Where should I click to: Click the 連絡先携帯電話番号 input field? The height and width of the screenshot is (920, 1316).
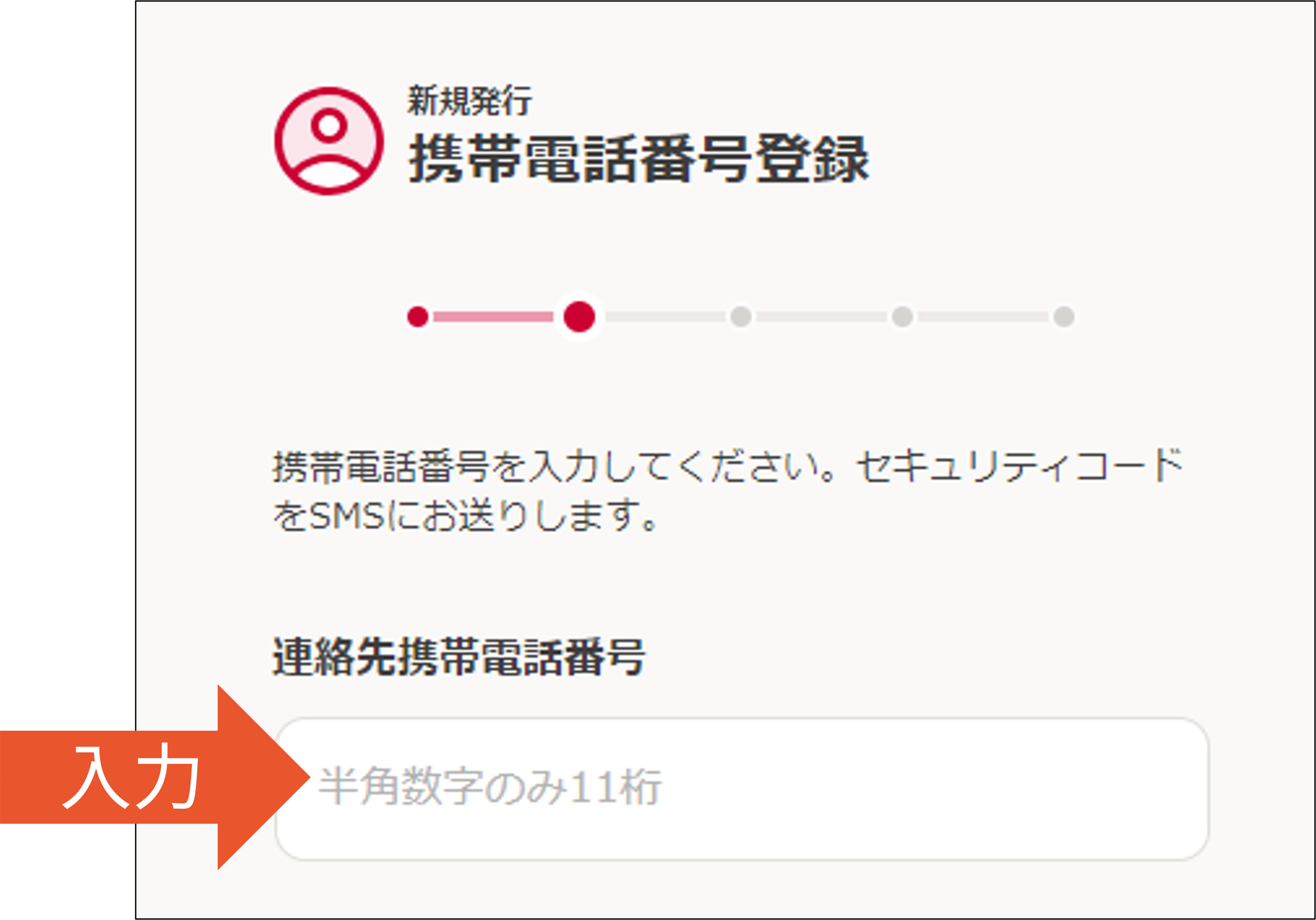[742, 789]
